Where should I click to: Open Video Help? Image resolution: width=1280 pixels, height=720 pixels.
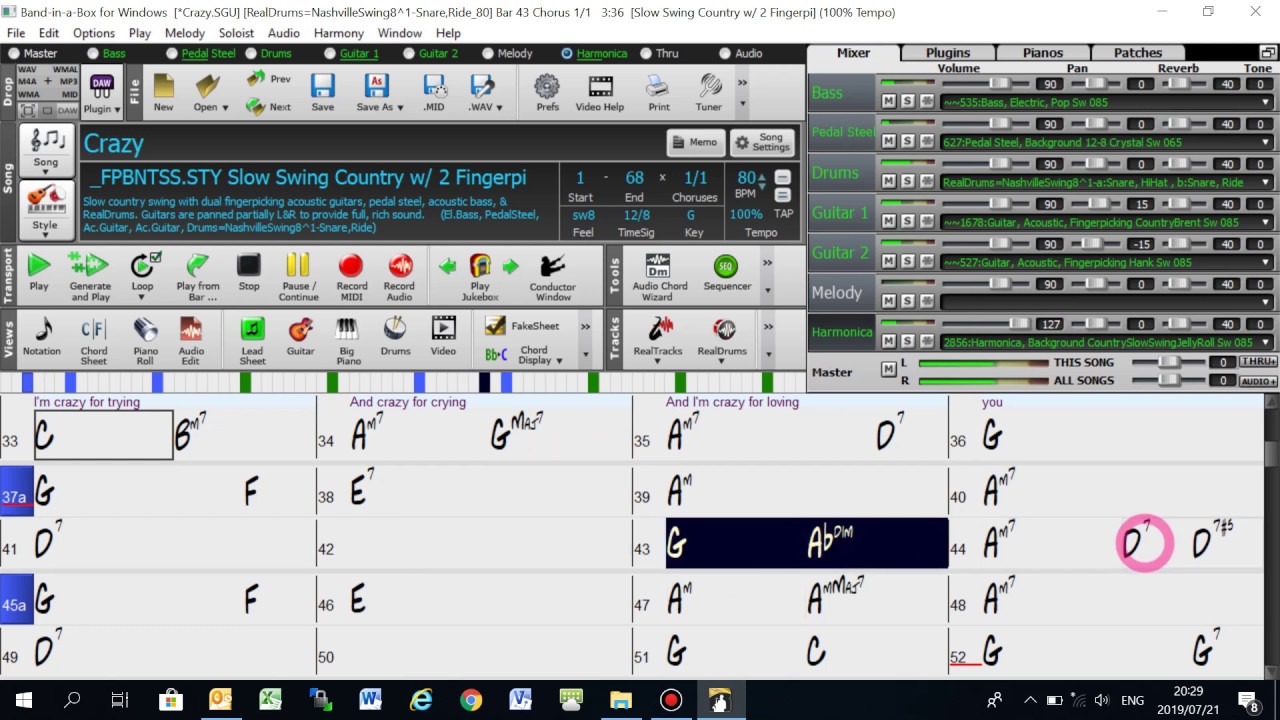click(x=600, y=92)
